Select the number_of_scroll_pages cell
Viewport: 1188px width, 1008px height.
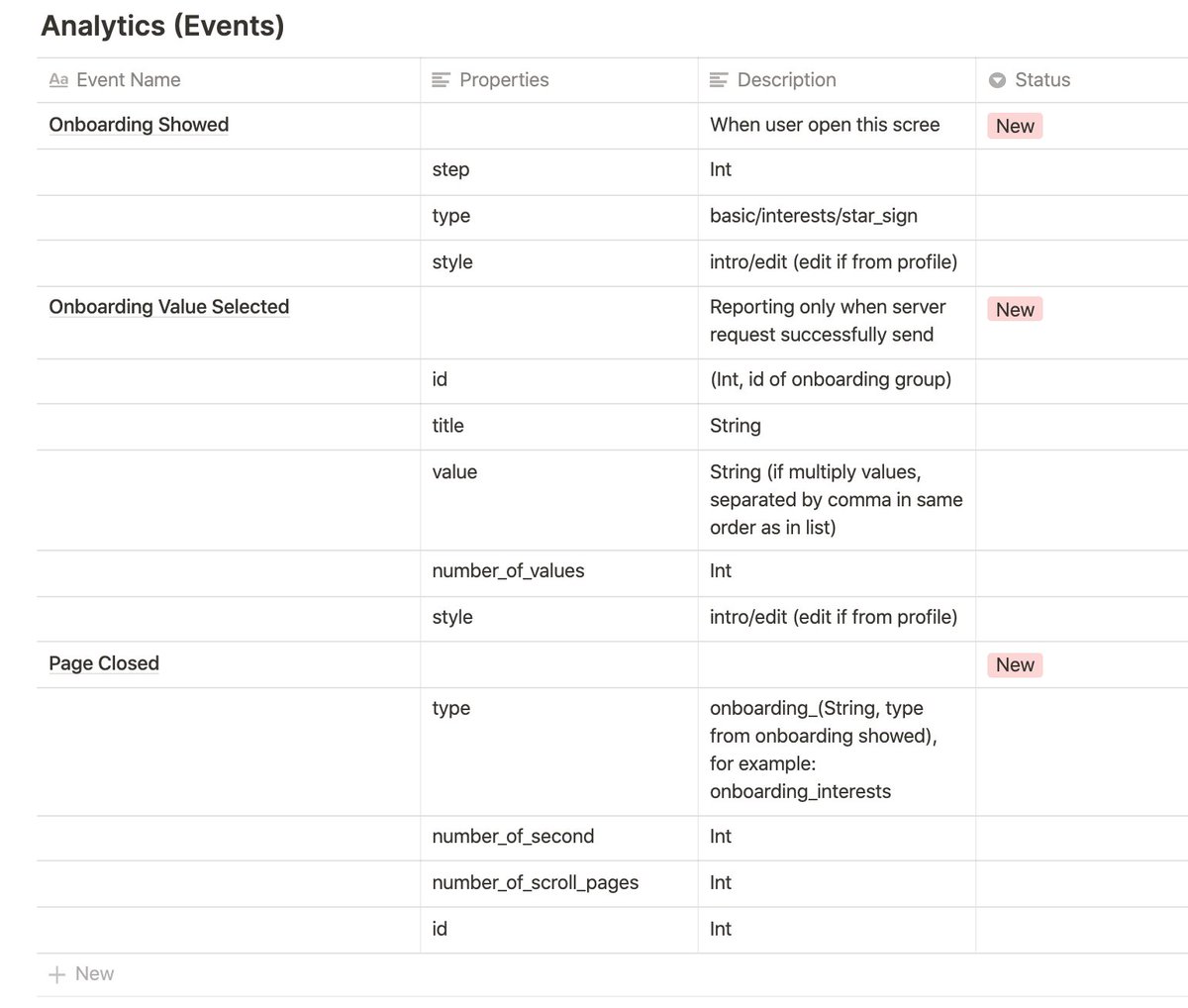click(x=536, y=883)
